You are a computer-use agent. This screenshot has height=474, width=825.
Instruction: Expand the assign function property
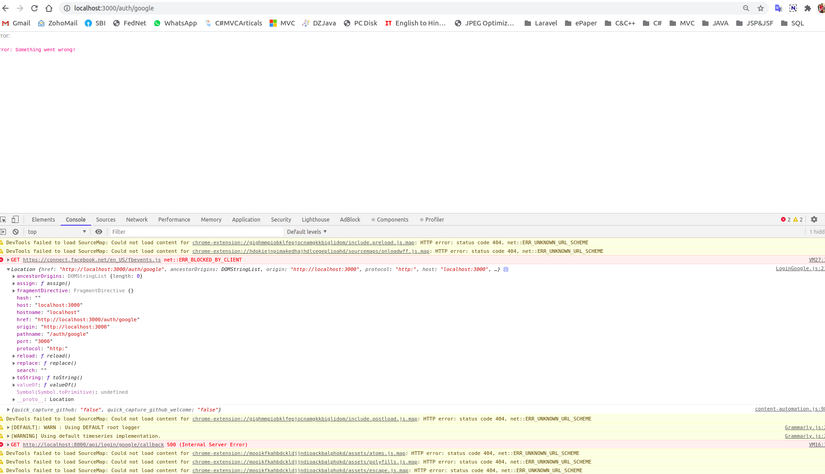(x=14, y=284)
